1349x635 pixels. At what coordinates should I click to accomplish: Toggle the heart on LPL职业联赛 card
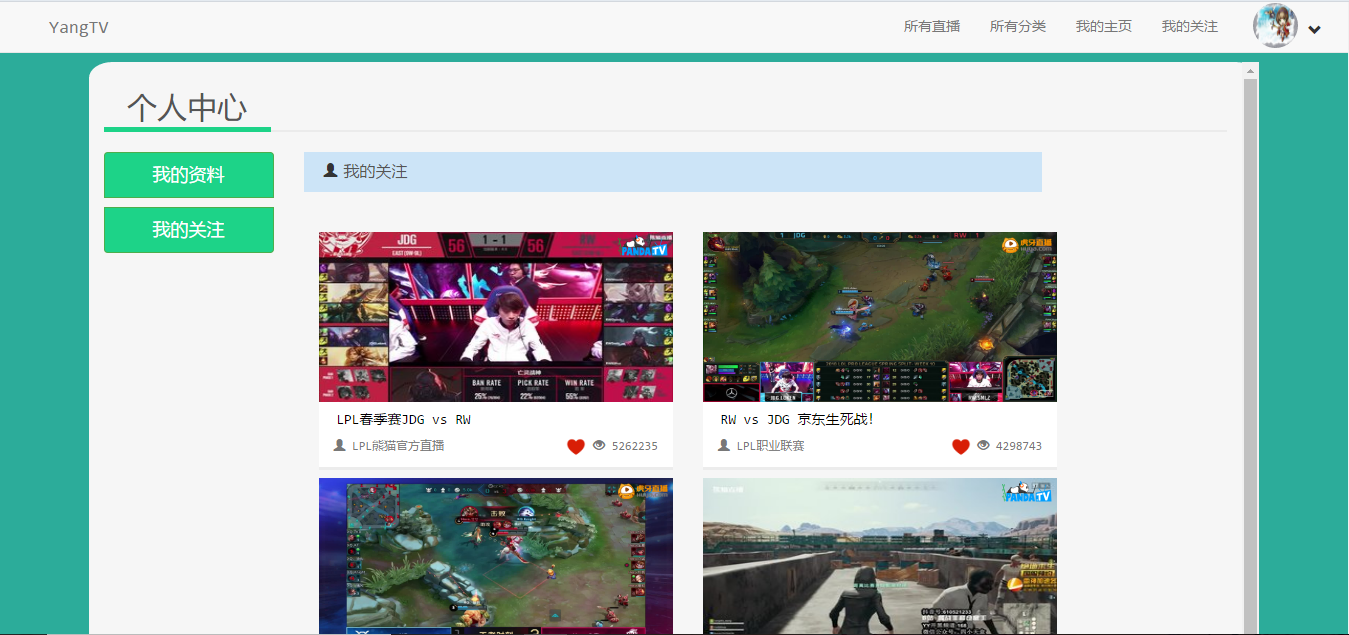click(961, 446)
